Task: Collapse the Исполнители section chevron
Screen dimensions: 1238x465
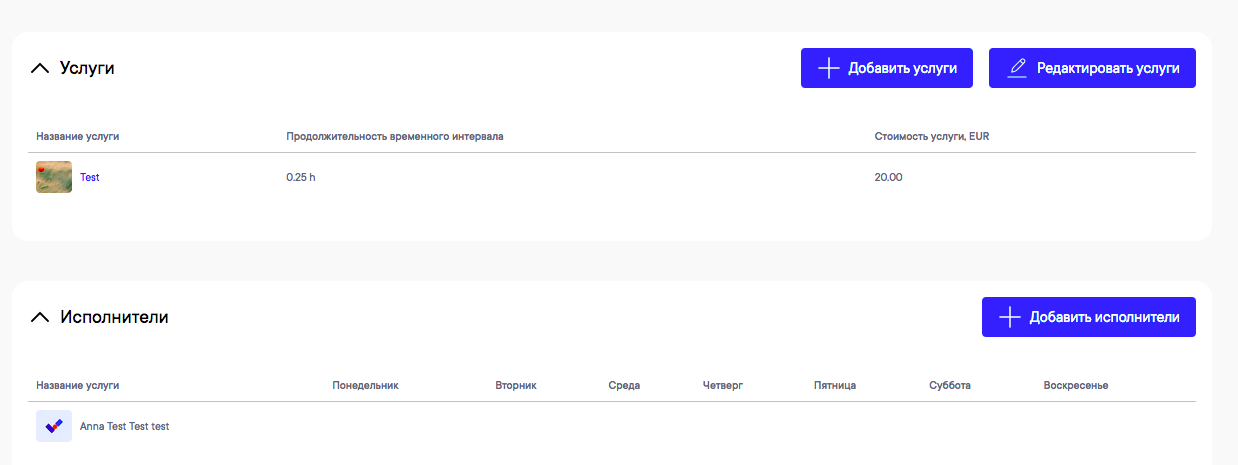Action: pos(40,317)
